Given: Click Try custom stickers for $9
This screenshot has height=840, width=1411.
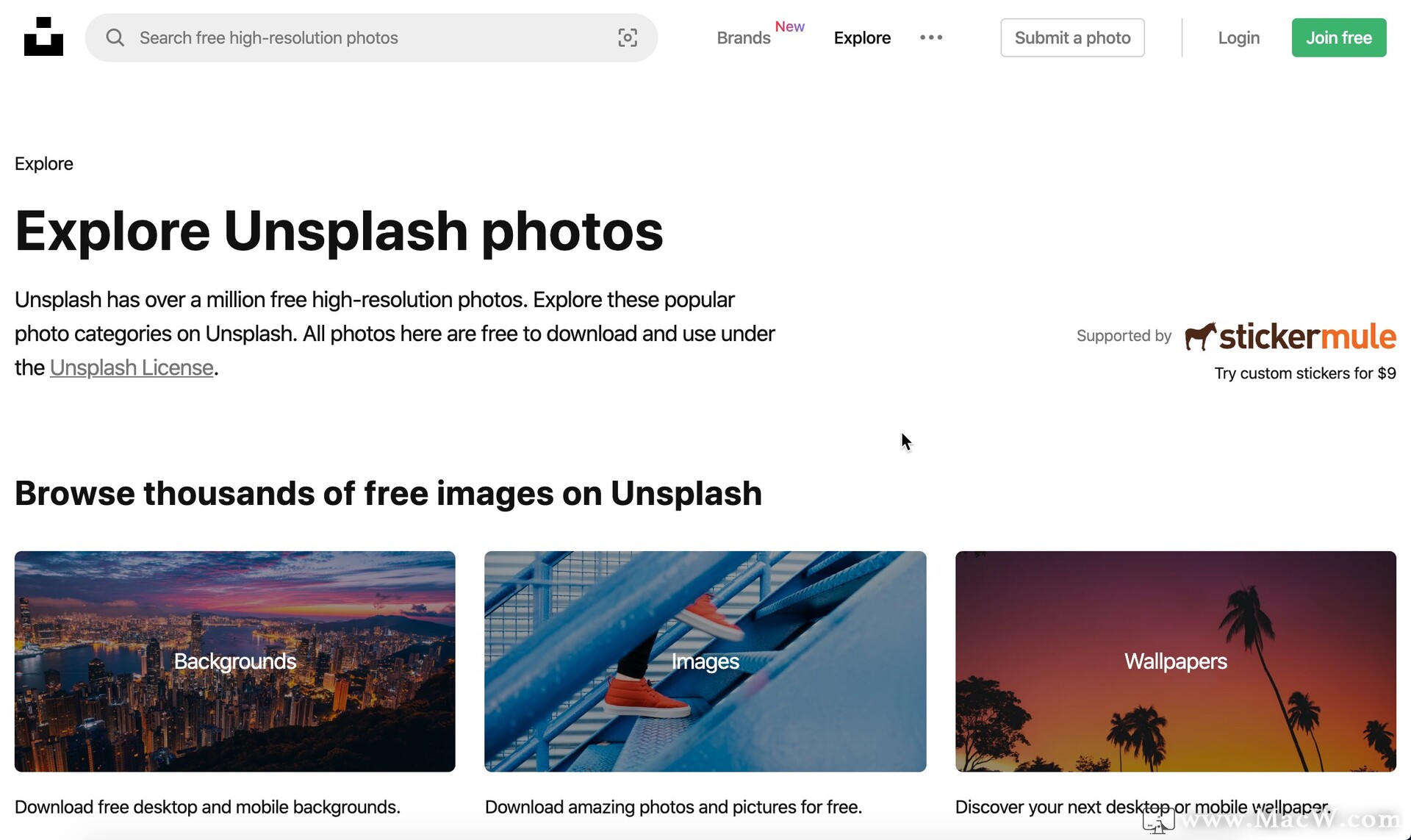Looking at the screenshot, I should tap(1304, 373).
